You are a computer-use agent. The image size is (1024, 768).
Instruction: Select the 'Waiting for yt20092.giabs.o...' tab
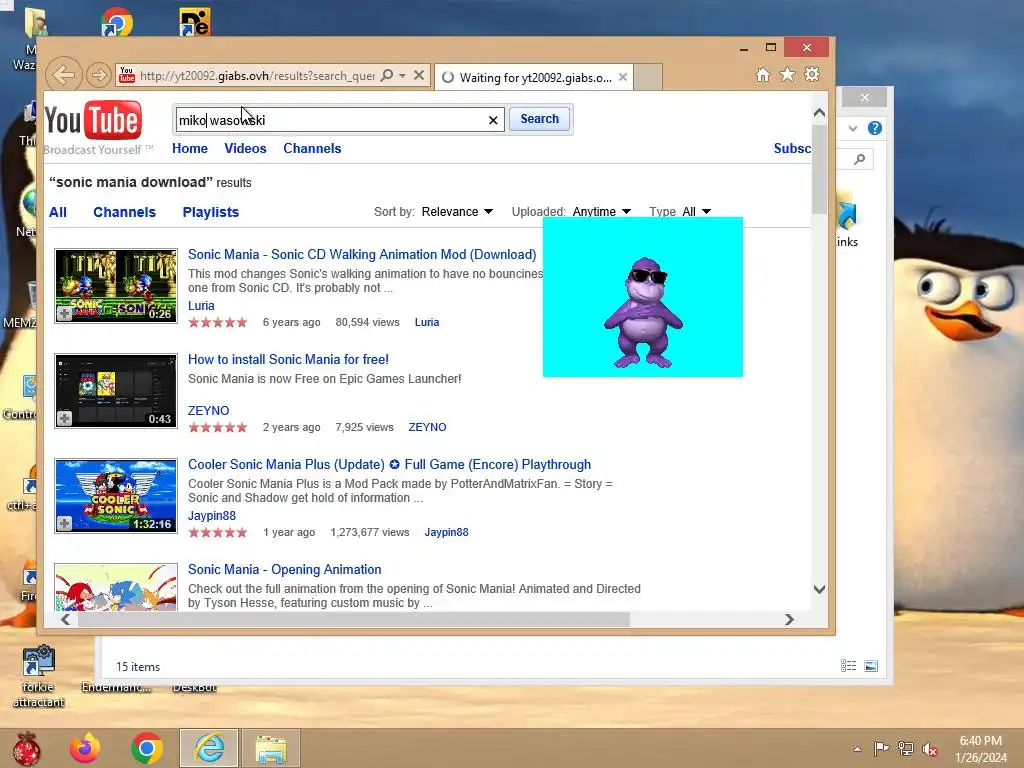tap(534, 77)
